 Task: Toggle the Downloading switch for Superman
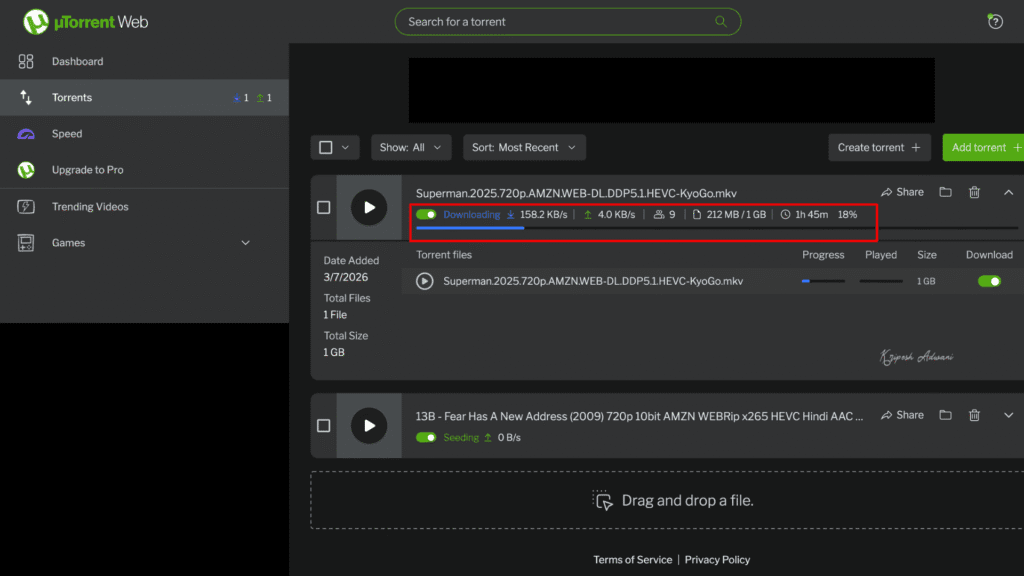pyautogui.click(x=426, y=214)
